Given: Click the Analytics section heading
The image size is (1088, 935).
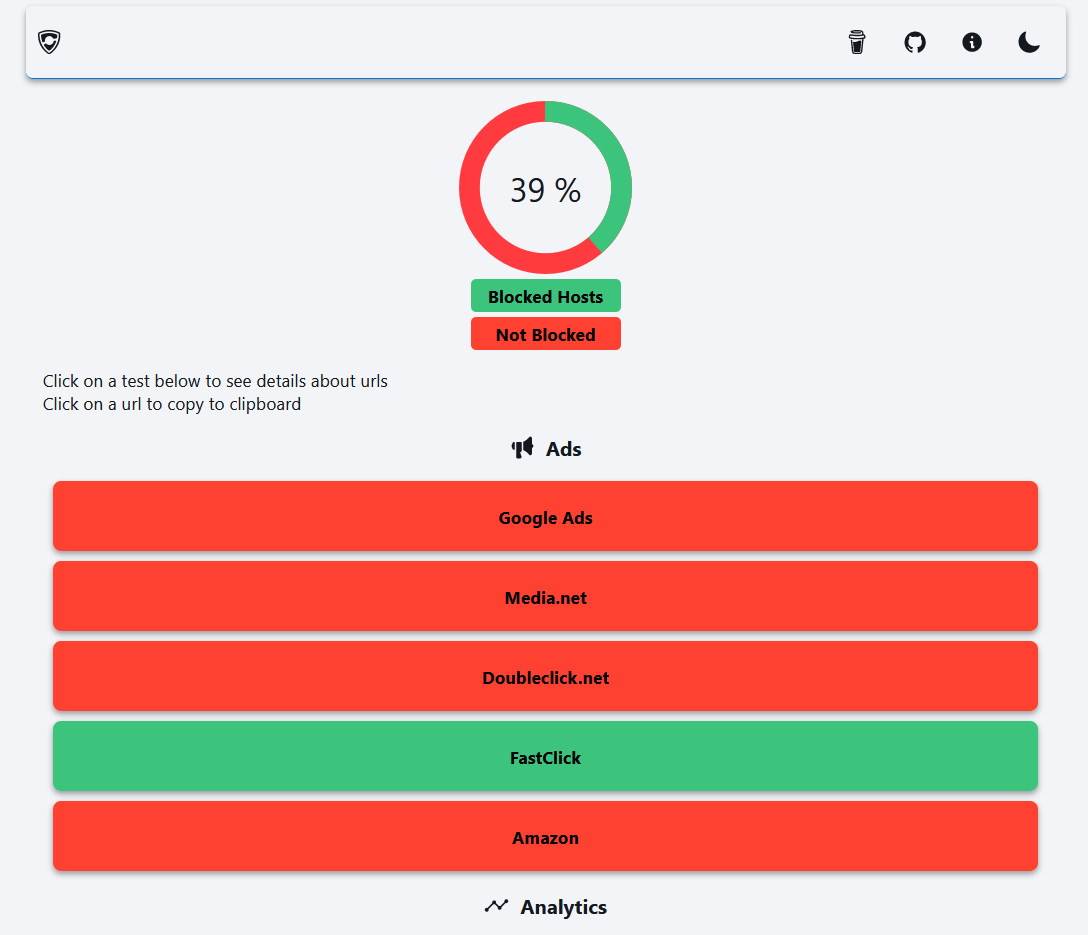Looking at the screenshot, I should point(563,907).
